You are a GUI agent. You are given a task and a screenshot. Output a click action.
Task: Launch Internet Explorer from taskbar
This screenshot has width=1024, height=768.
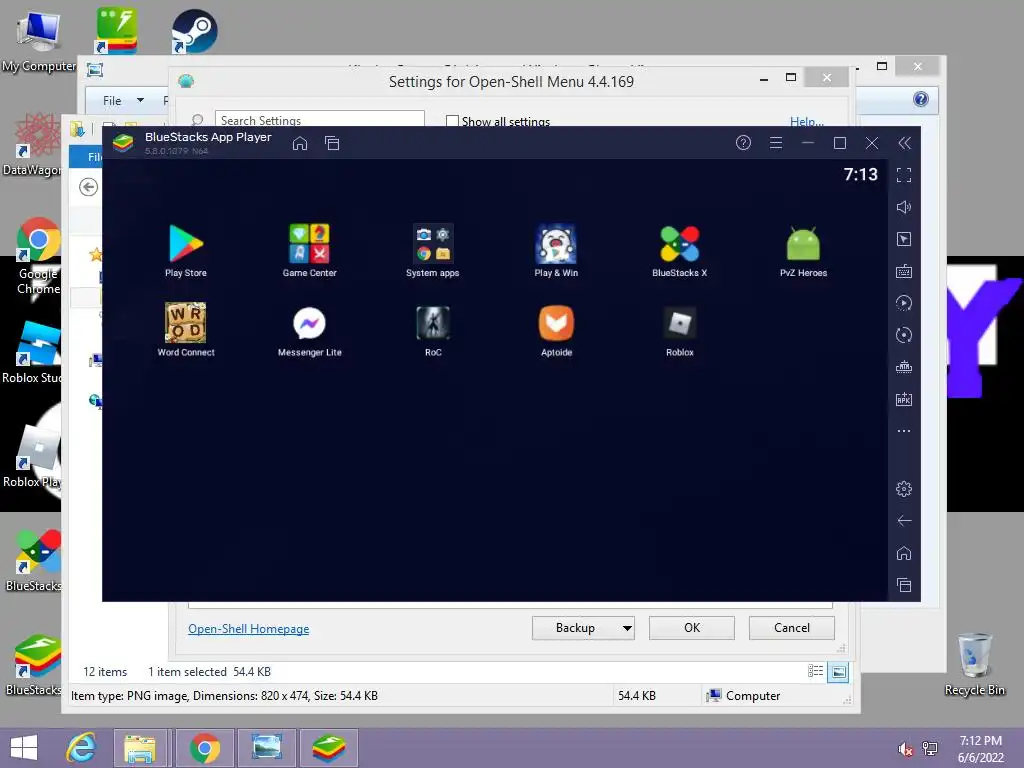[x=82, y=748]
